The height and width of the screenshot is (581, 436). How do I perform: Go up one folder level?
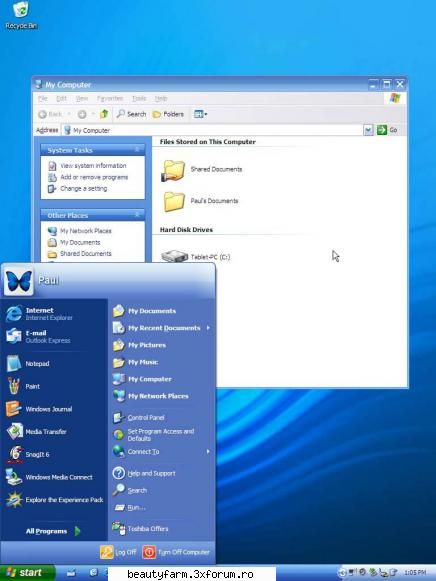coord(104,114)
